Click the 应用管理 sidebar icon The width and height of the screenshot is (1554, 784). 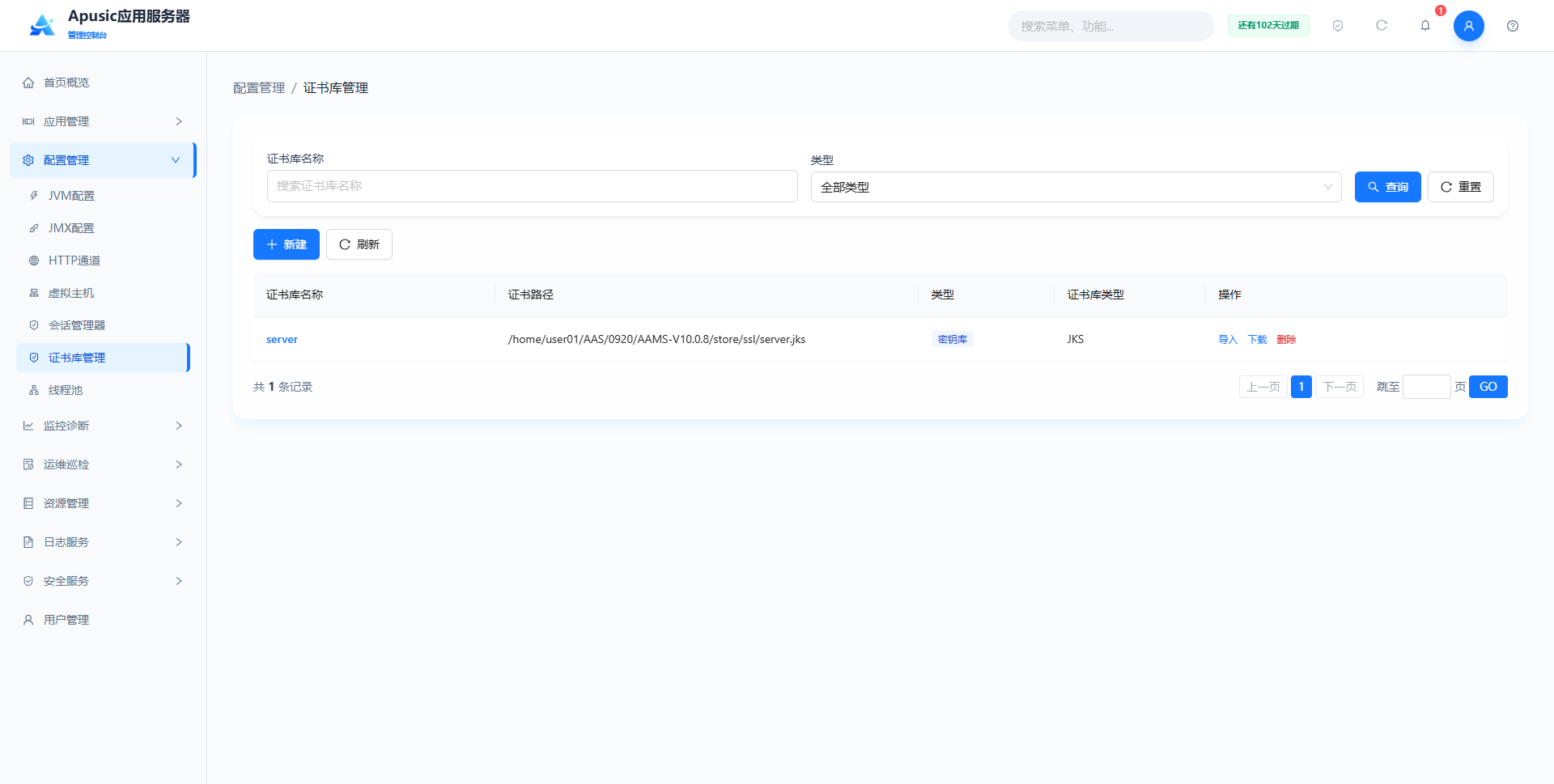tap(28, 121)
